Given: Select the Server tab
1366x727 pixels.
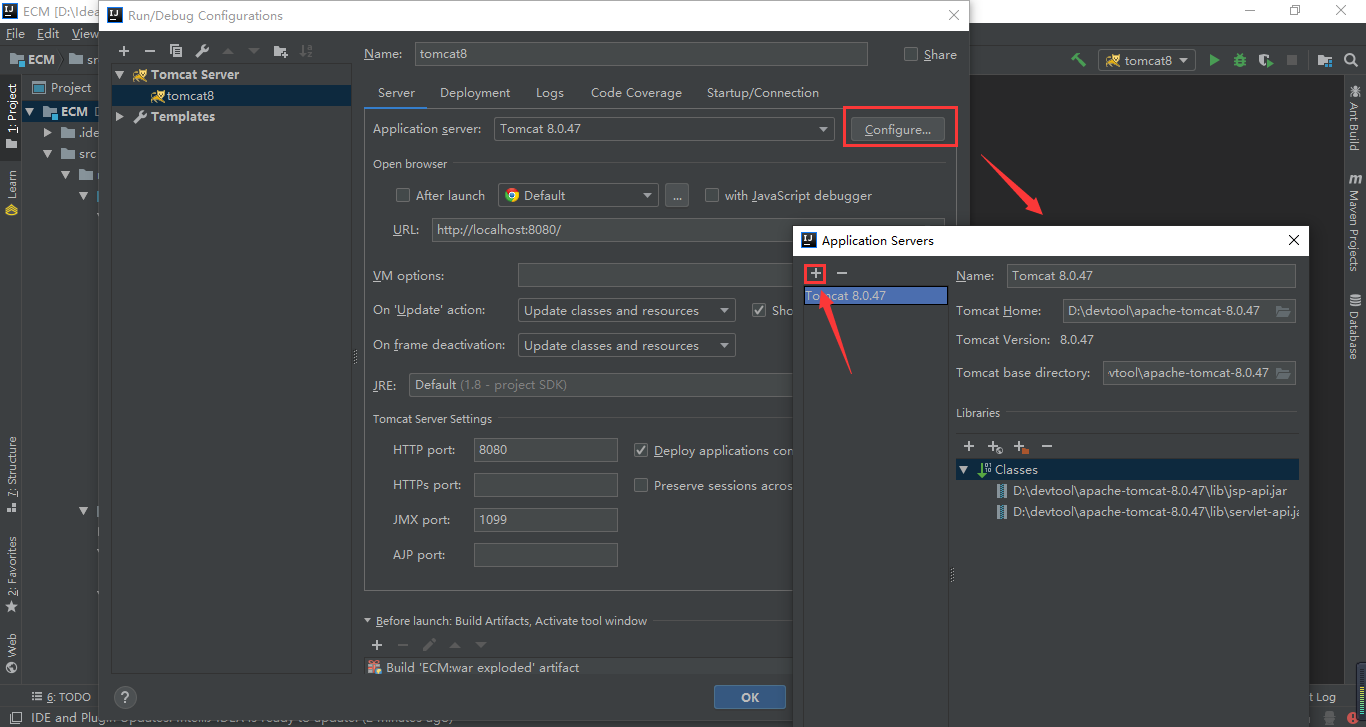Looking at the screenshot, I should [x=396, y=93].
